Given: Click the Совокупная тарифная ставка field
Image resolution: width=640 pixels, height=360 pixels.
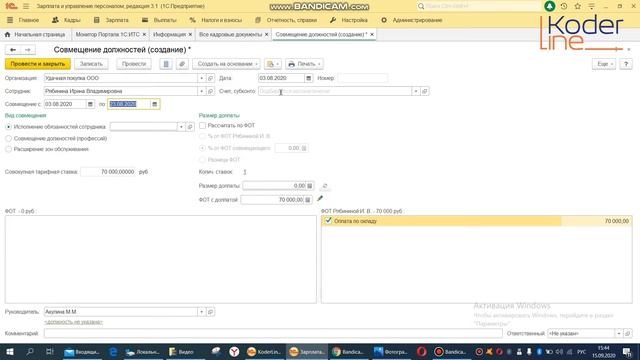Looking at the screenshot, I should (x=108, y=172).
